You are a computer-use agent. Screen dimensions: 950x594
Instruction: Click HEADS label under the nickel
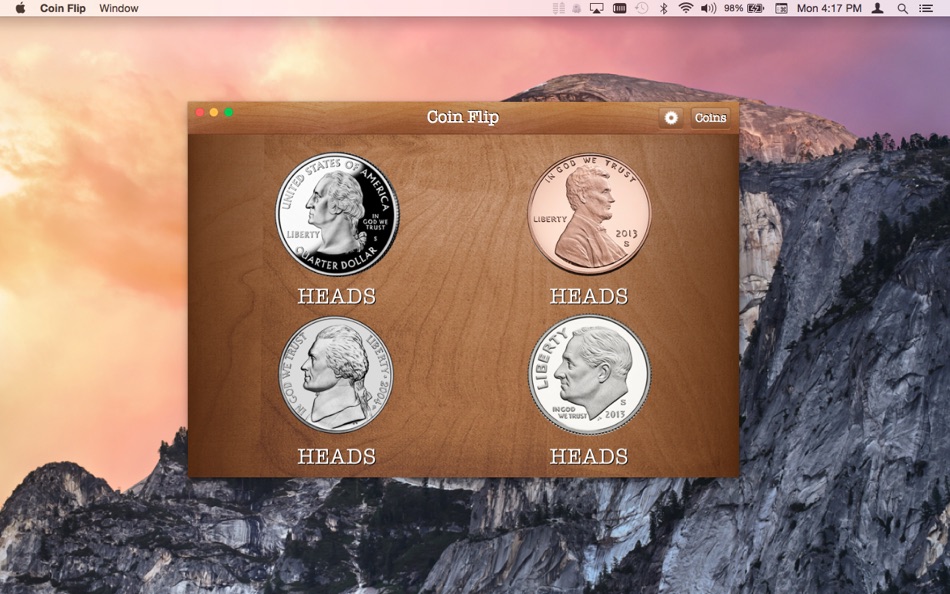tap(337, 456)
